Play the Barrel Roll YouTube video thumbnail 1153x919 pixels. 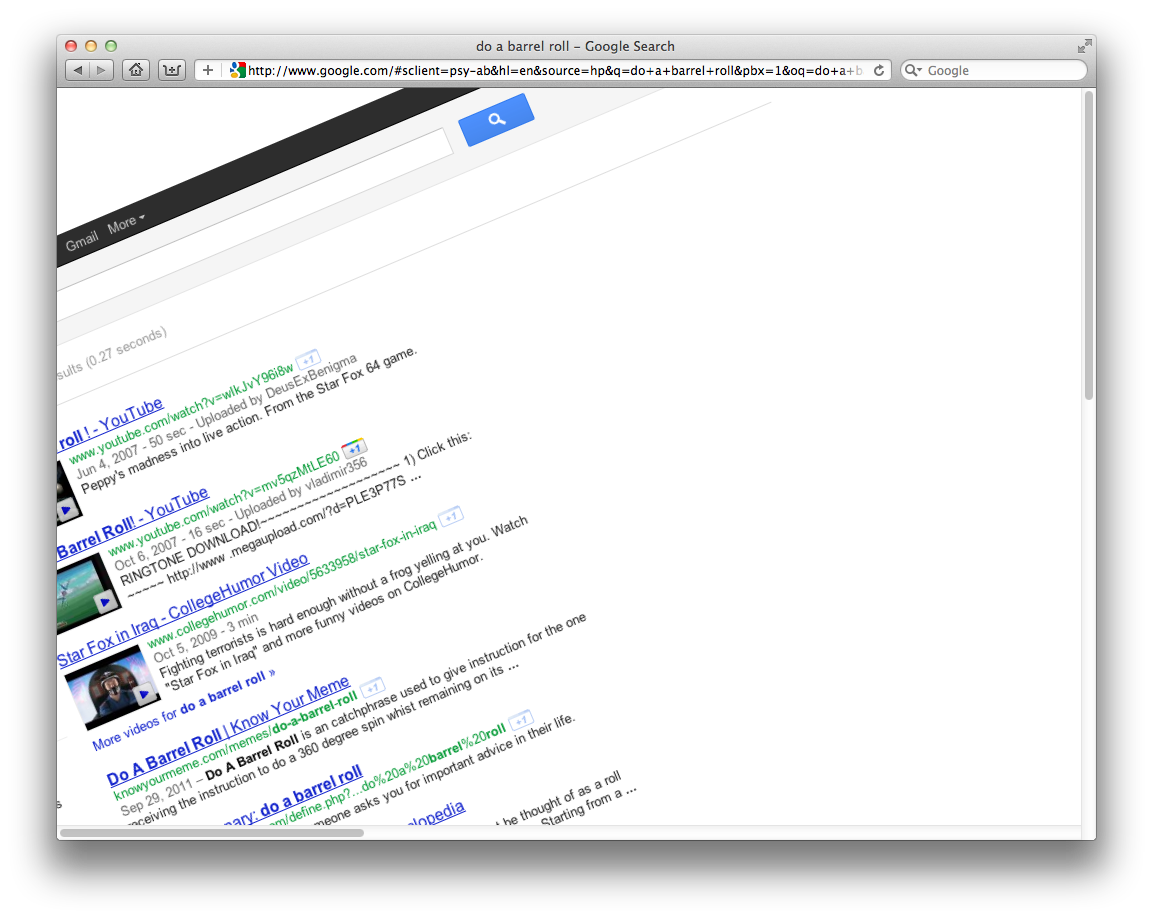pyautogui.click(x=87, y=593)
